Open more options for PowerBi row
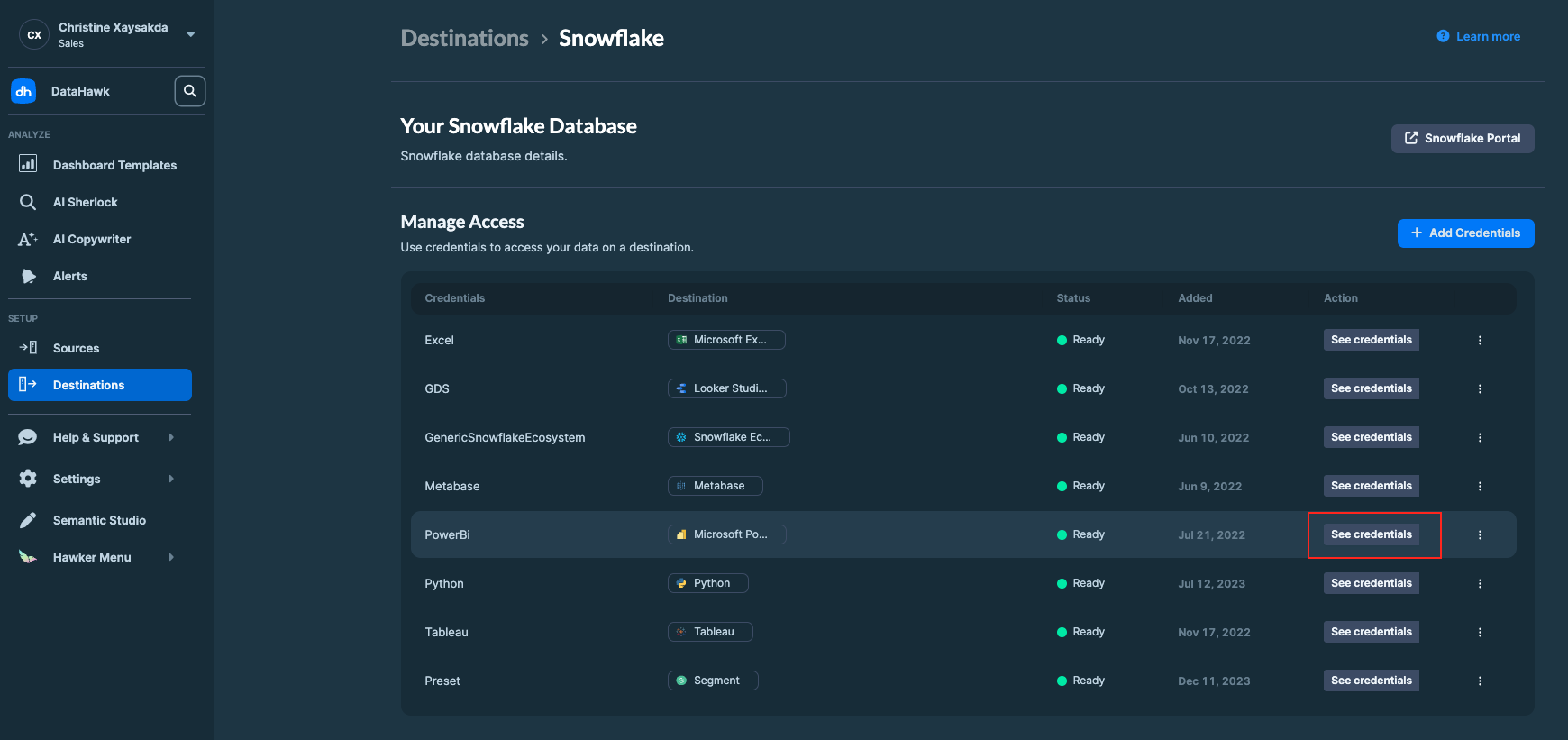Image resolution: width=1568 pixels, height=740 pixels. click(x=1480, y=534)
